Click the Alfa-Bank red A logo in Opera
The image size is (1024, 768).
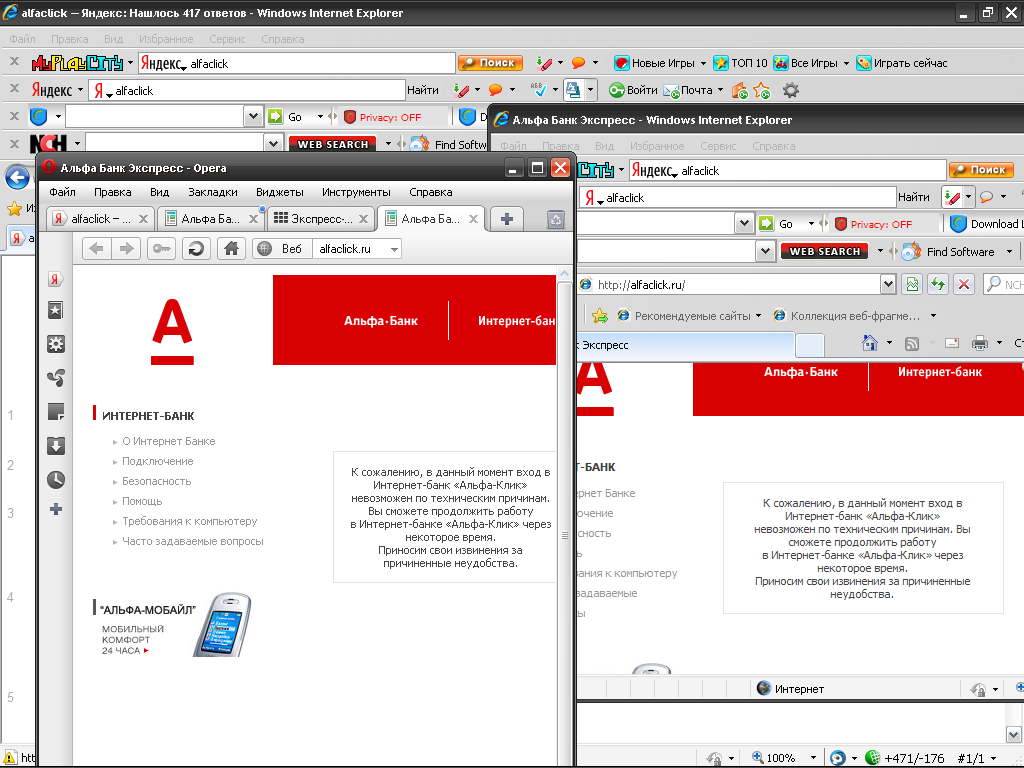pos(172,332)
